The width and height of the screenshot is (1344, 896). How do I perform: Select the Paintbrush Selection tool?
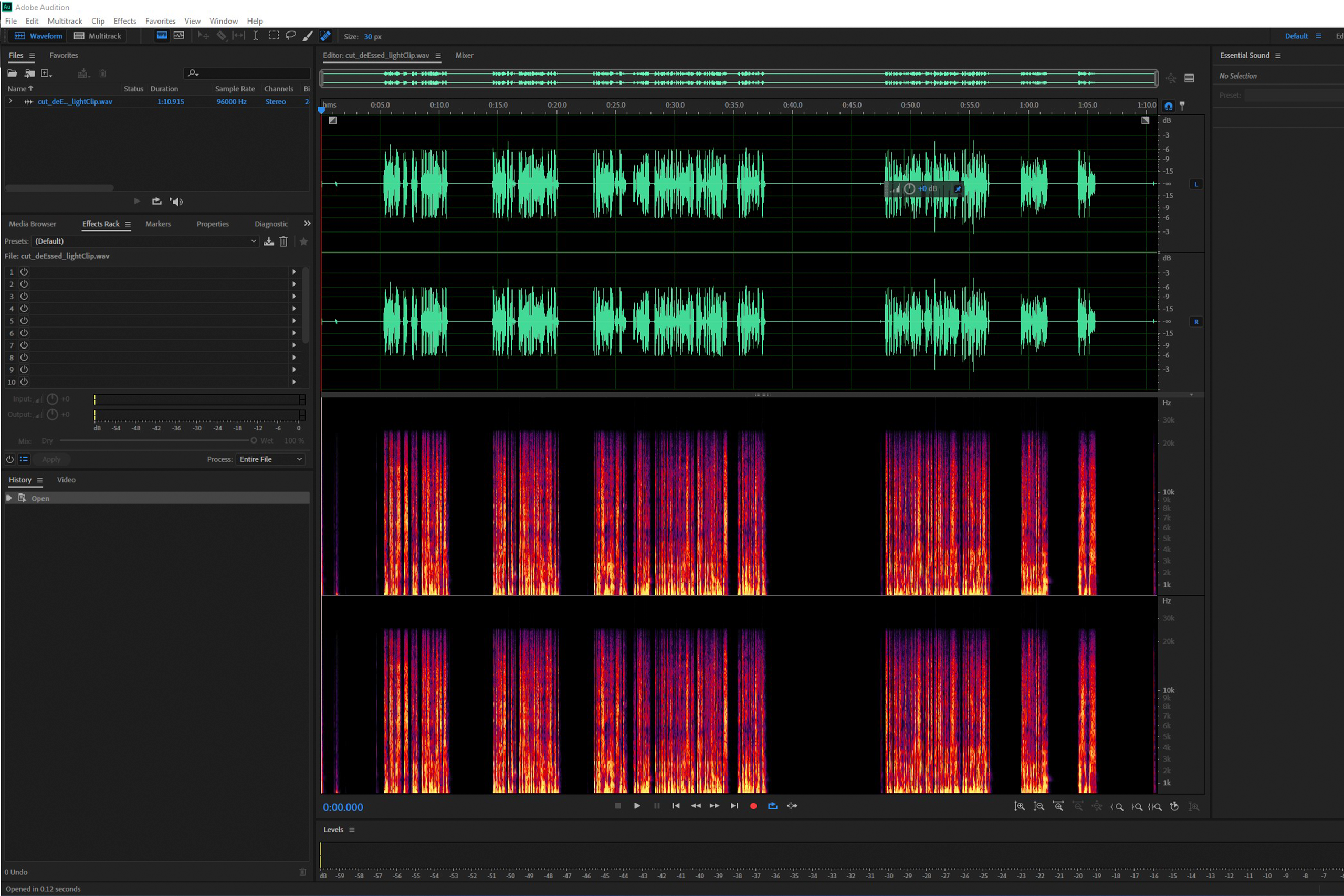pyautogui.click(x=308, y=36)
